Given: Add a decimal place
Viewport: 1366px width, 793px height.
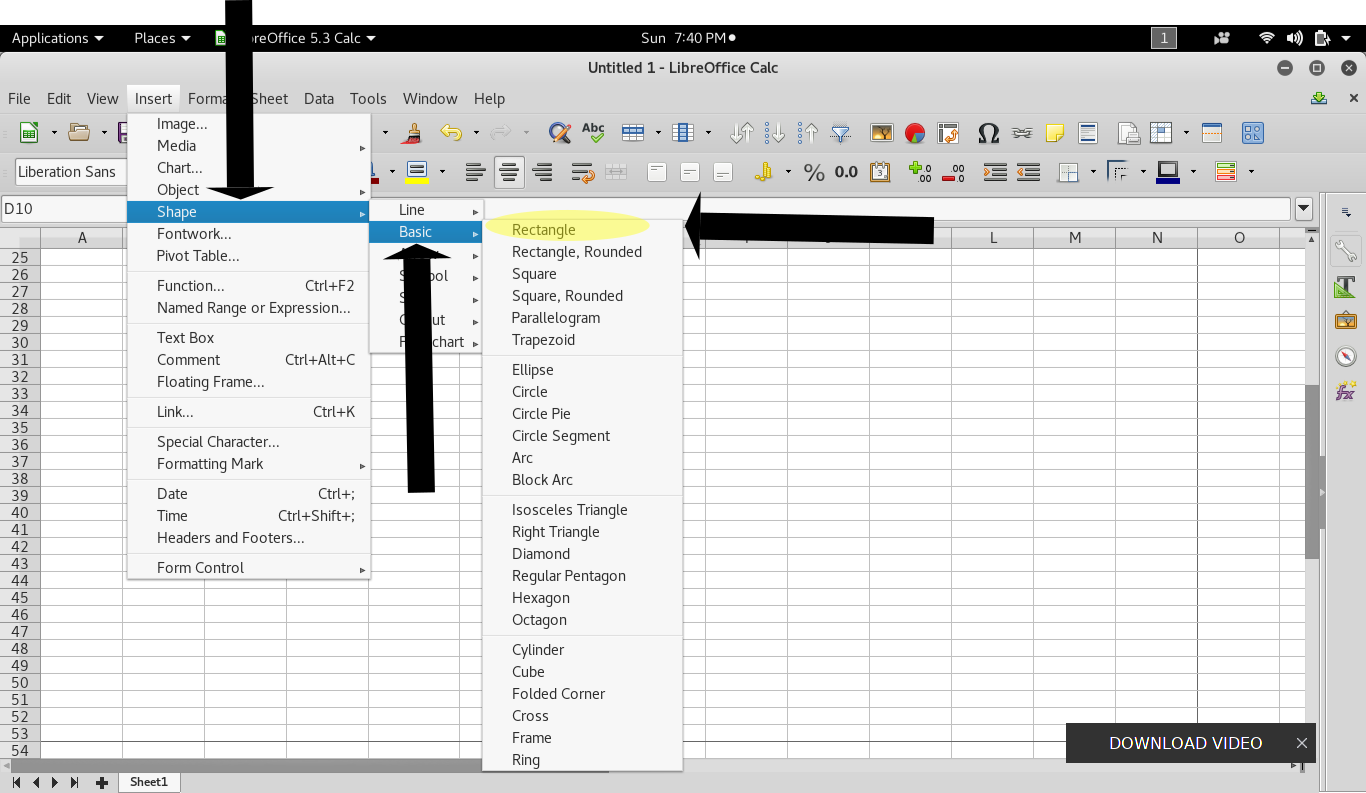Looking at the screenshot, I should point(920,172).
